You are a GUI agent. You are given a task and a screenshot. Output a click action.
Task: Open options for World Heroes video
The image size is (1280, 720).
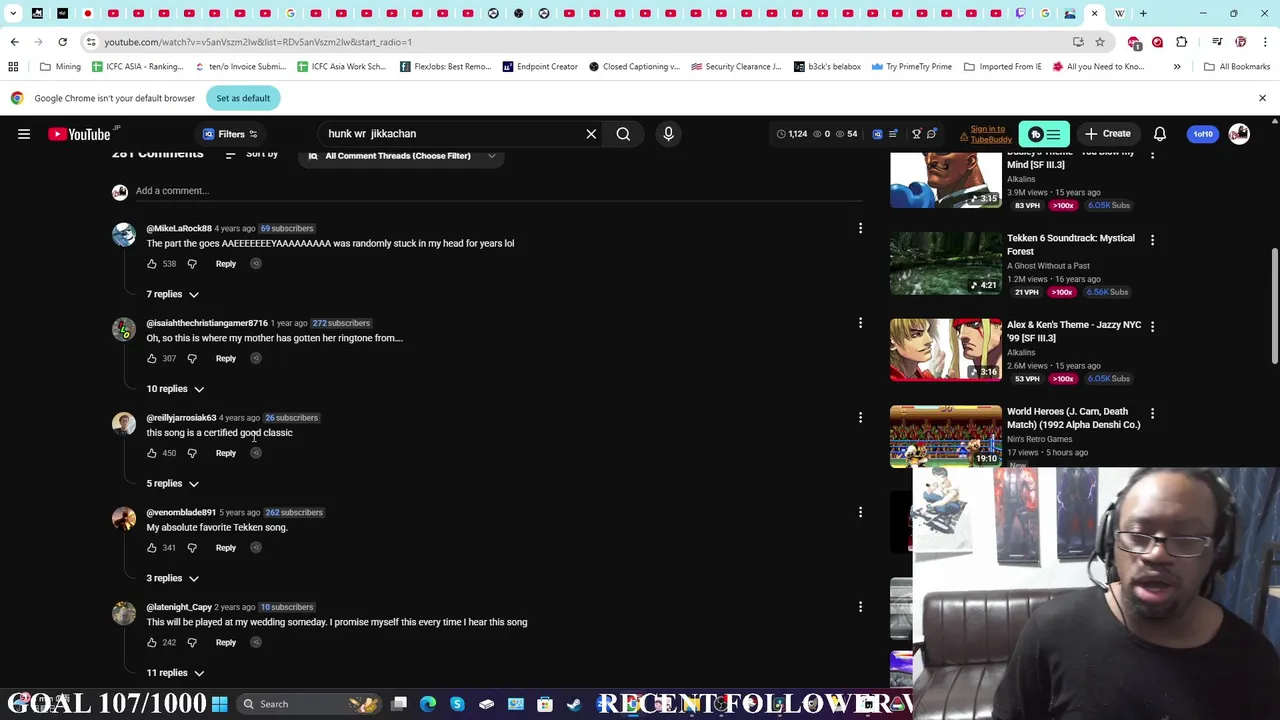1152,413
